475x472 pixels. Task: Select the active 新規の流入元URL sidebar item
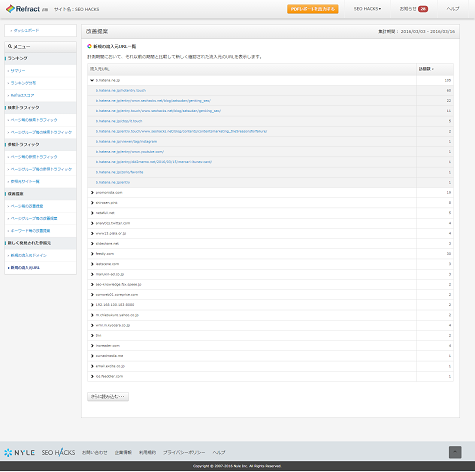pyautogui.click(x=25, y=268)
